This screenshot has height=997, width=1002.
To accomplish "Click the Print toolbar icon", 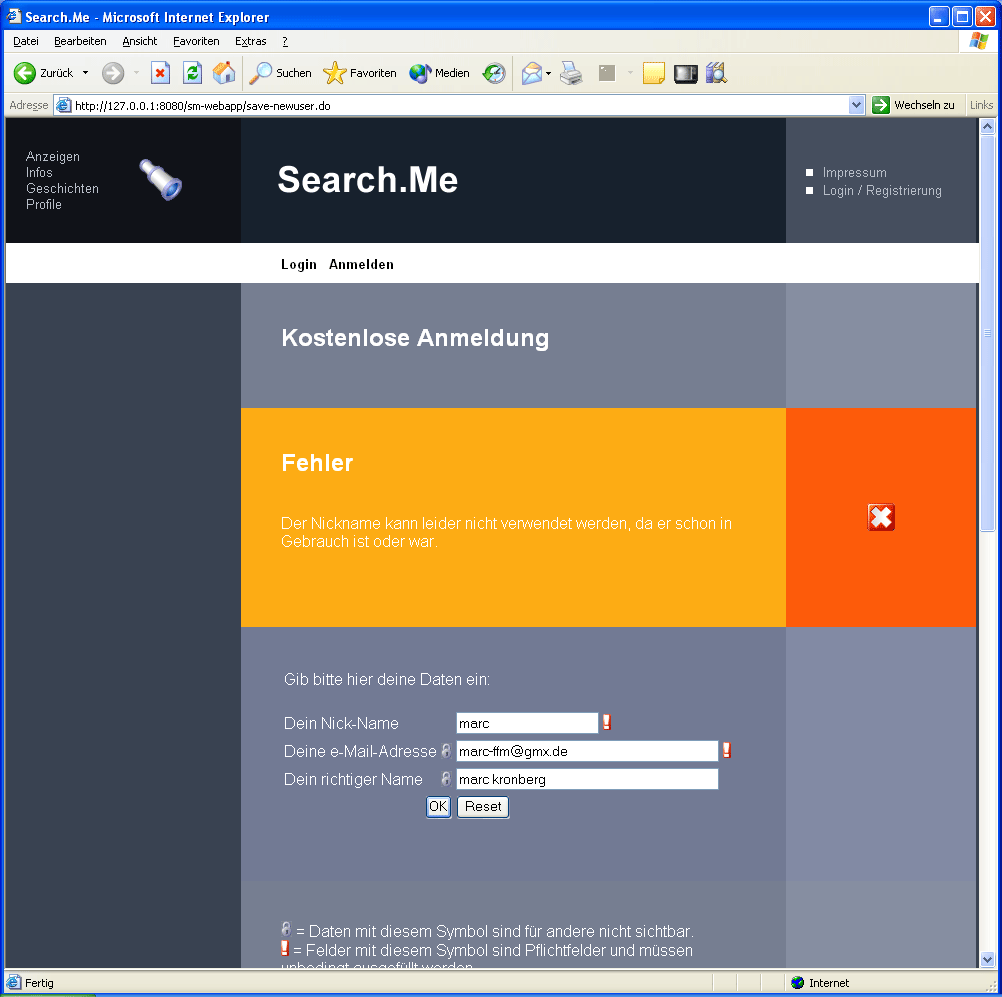I will [571, 73].
